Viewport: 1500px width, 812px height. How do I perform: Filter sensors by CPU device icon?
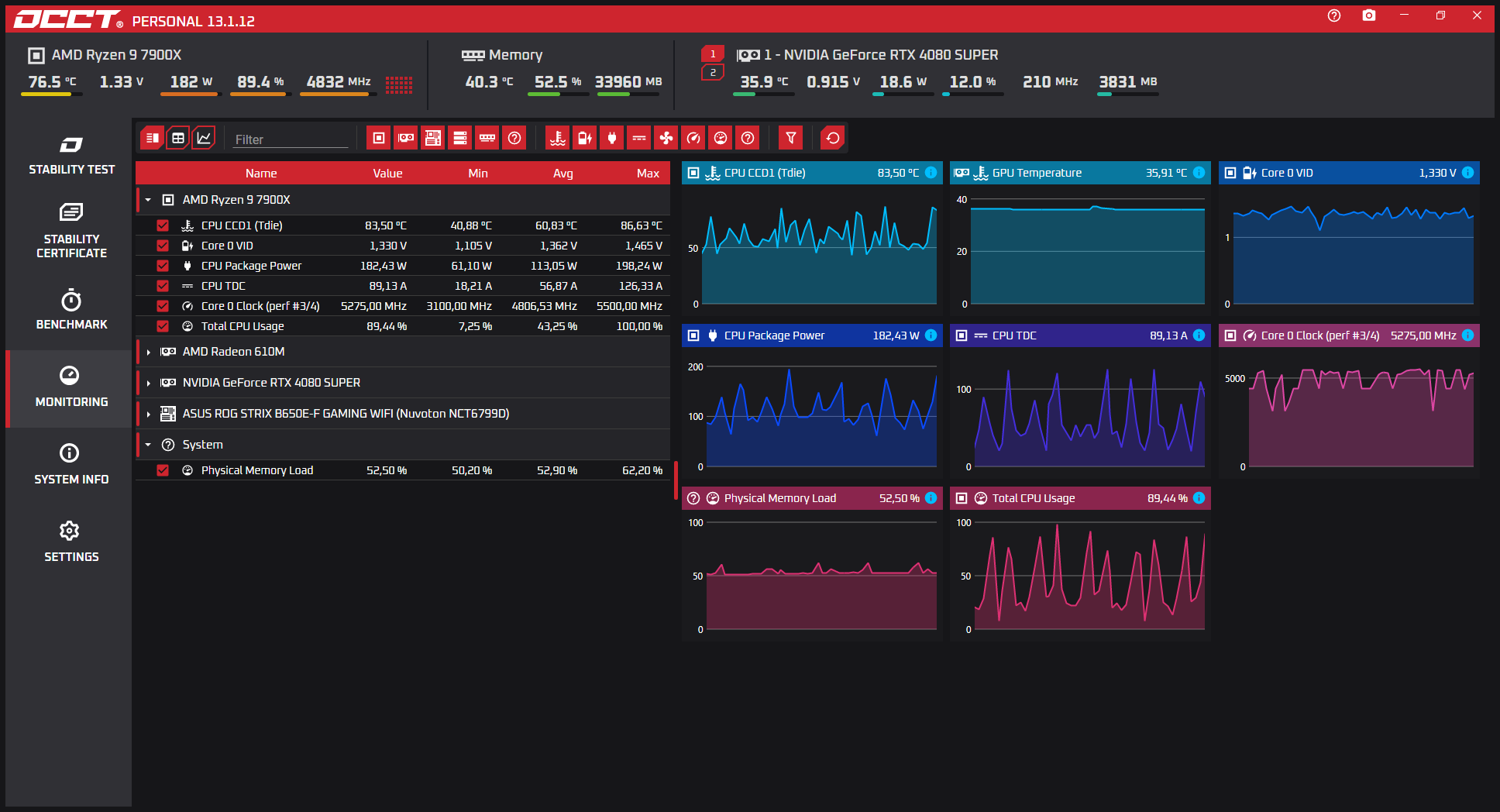379,138
